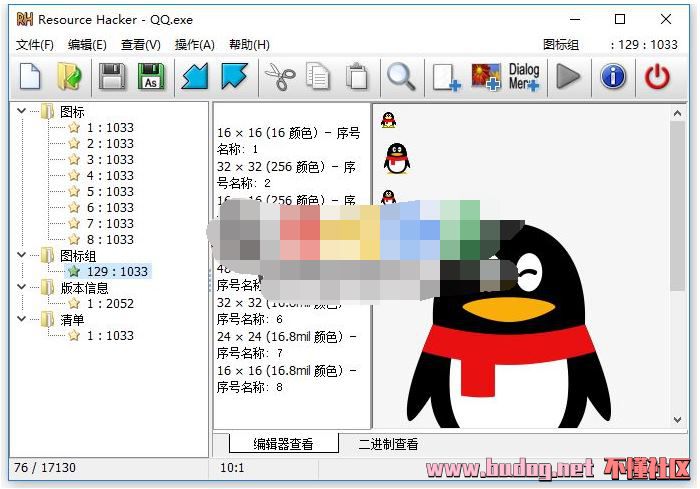Open the 查看(V) menu
700x489 pixels.
pyautogui.click(x=141, y=45)
